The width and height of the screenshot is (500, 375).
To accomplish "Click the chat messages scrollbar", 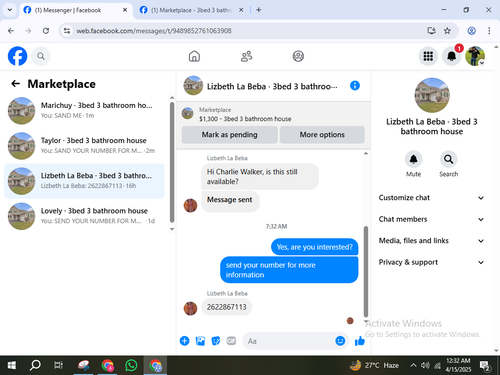I will click(x=366, y=271).
